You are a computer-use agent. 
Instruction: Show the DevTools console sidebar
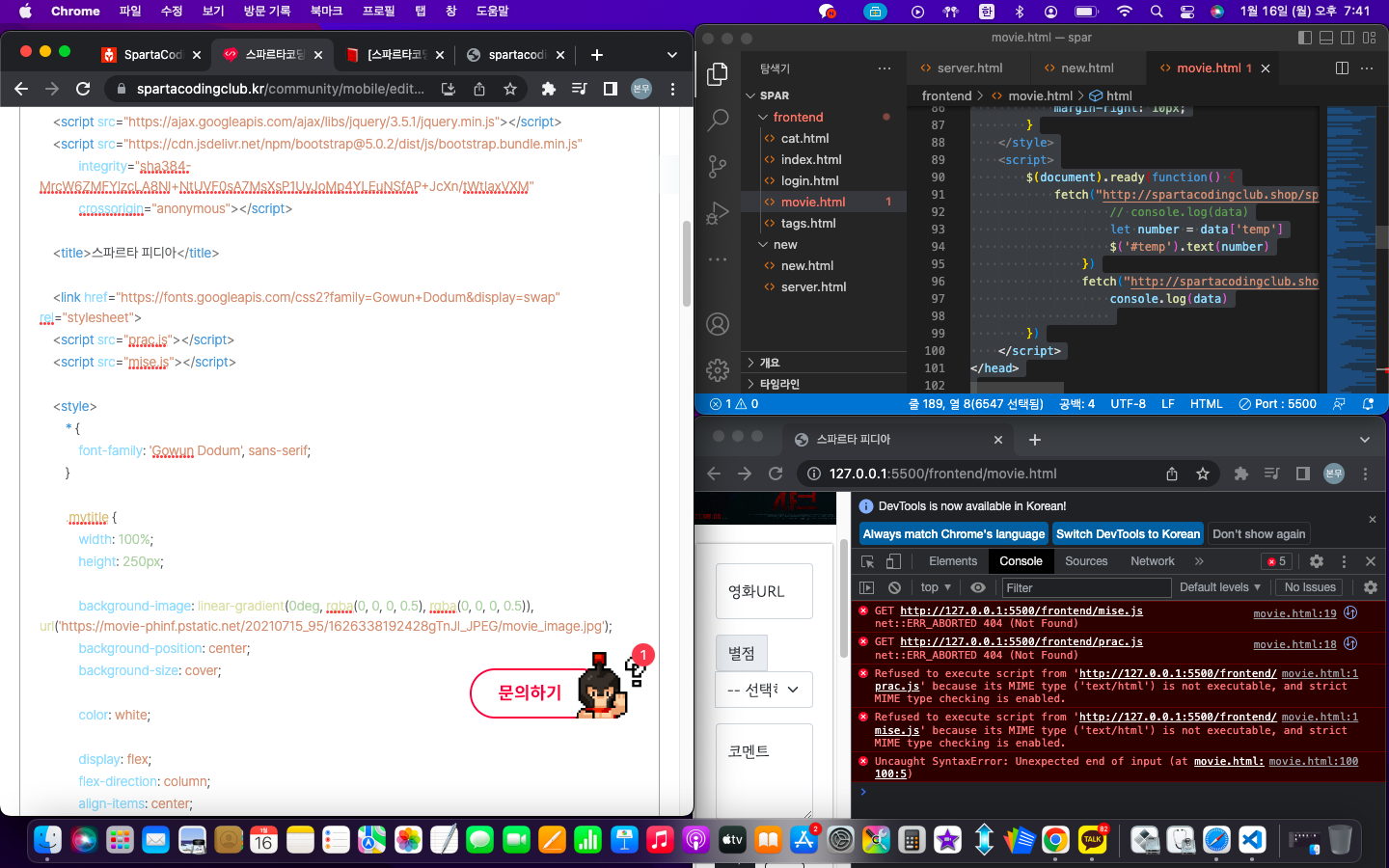[867, 587]
